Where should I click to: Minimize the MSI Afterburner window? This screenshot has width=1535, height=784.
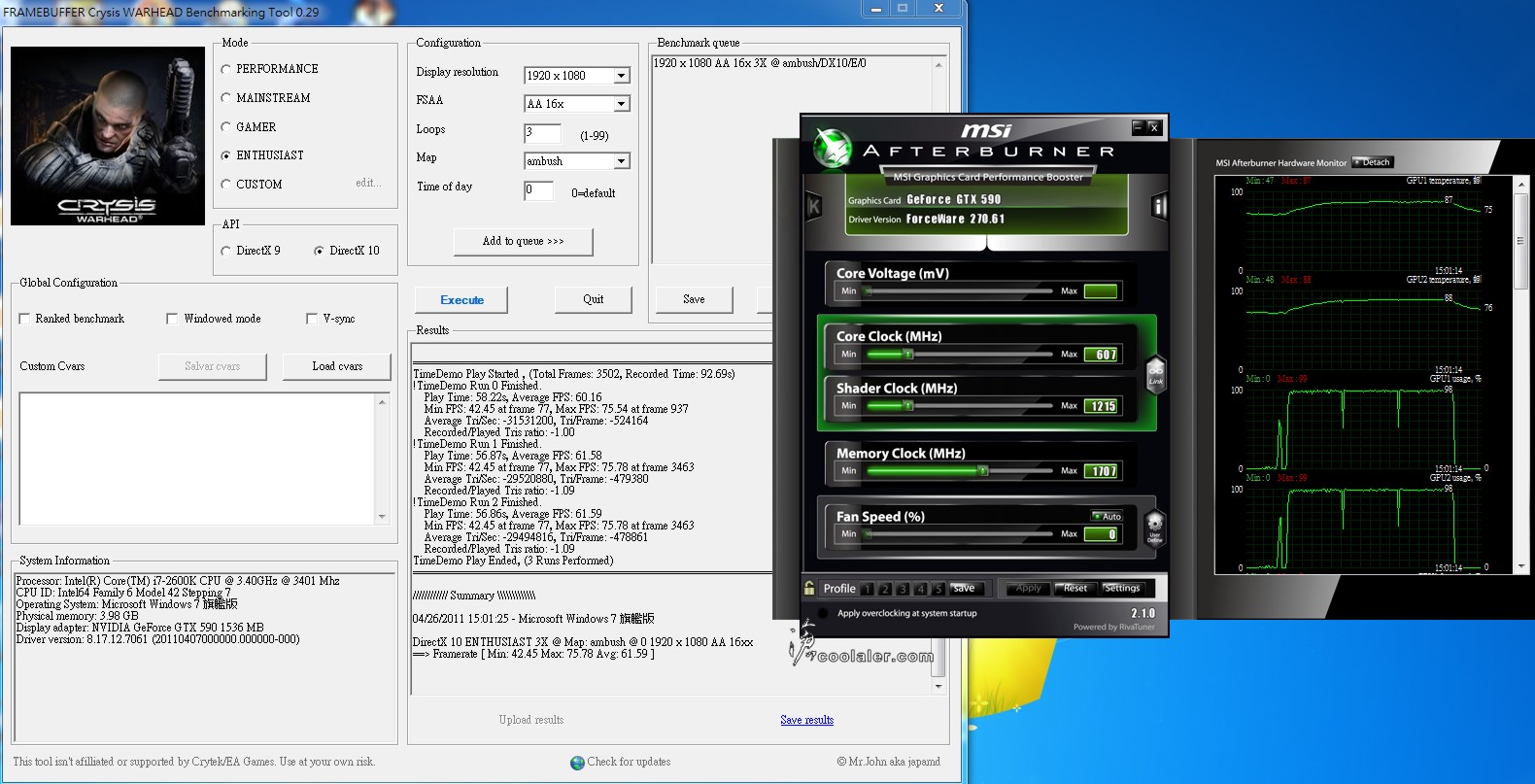(1138, 127)
